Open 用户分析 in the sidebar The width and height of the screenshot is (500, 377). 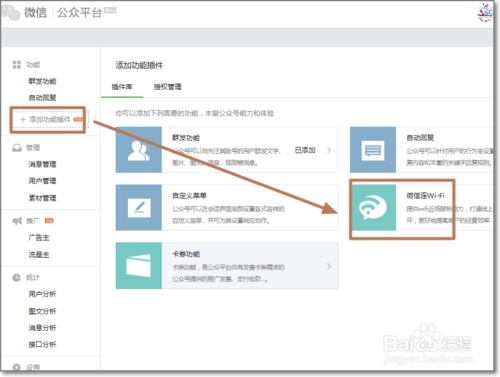pyautogui.click(x=42, y=294)
